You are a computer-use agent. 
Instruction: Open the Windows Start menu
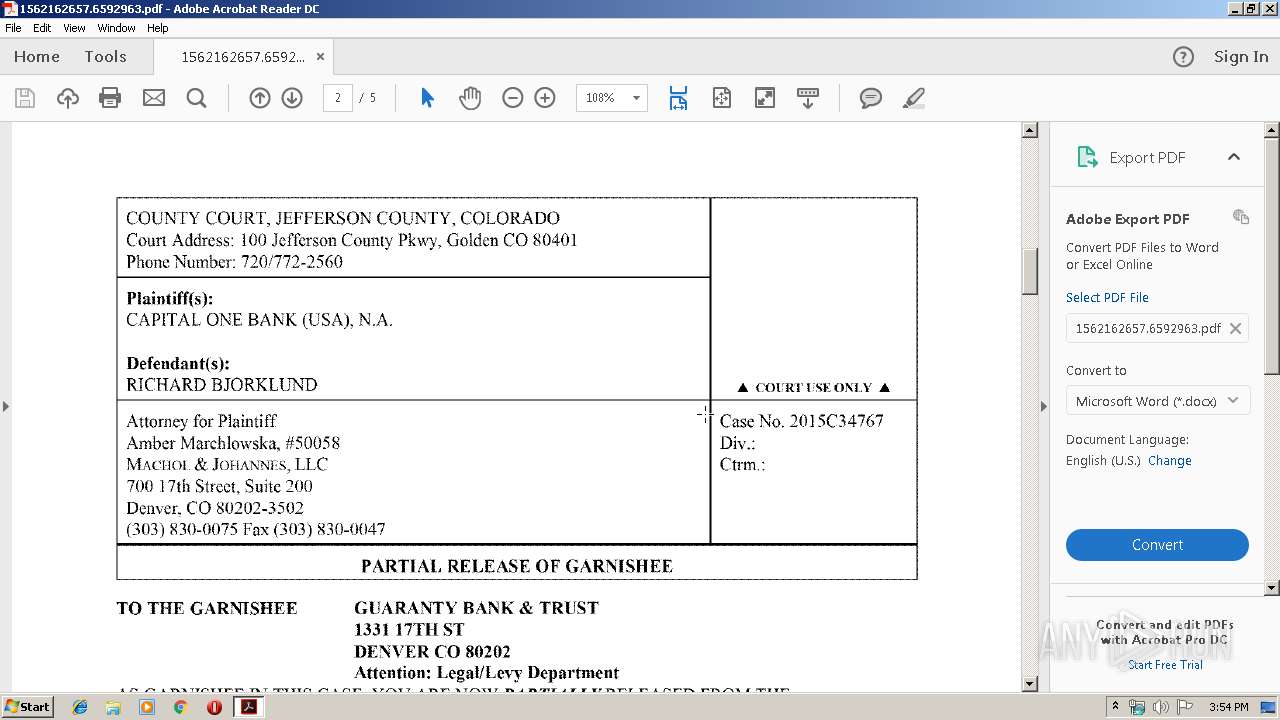27,707
